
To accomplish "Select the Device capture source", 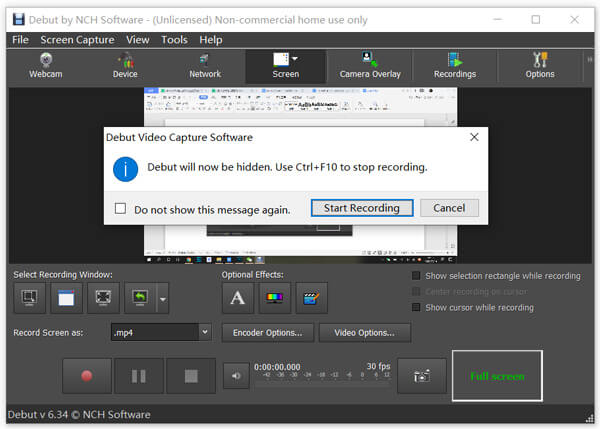I will coord(125,66).
